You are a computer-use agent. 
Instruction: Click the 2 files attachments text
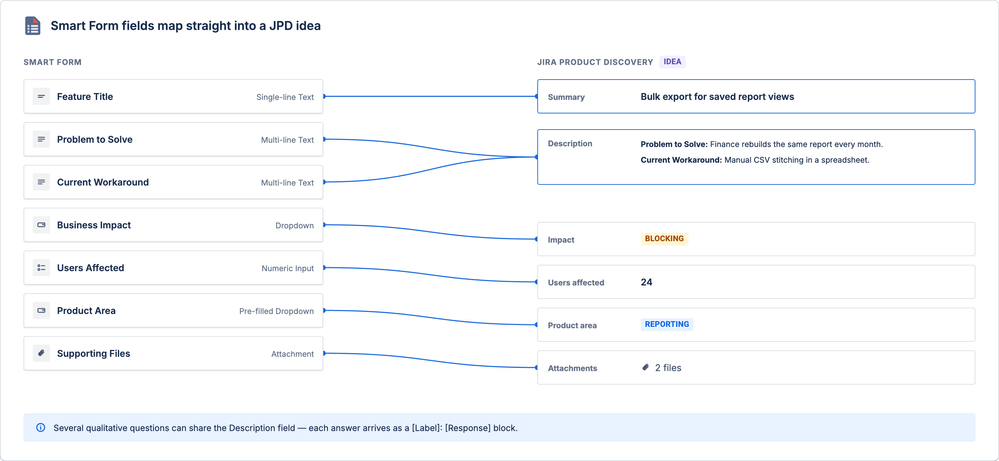(668, 368)
